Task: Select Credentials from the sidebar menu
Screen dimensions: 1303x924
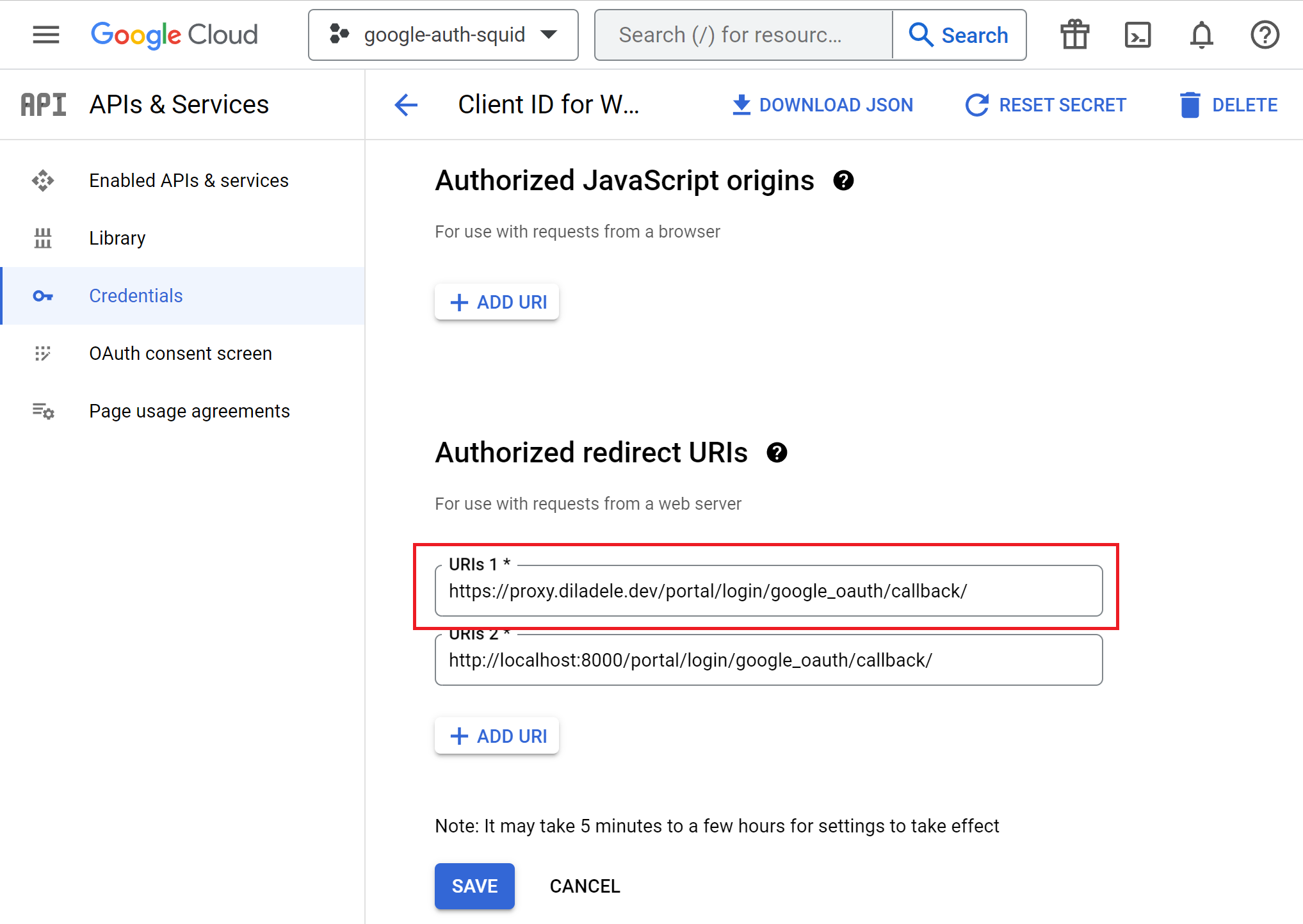Action: 136,295
